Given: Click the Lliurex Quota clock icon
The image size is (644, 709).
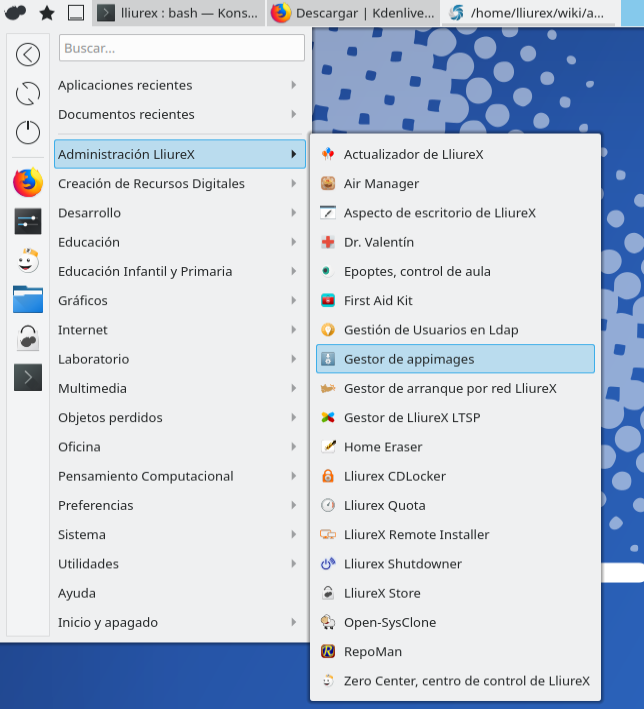Looking at the screenshot, I should 328,505.
